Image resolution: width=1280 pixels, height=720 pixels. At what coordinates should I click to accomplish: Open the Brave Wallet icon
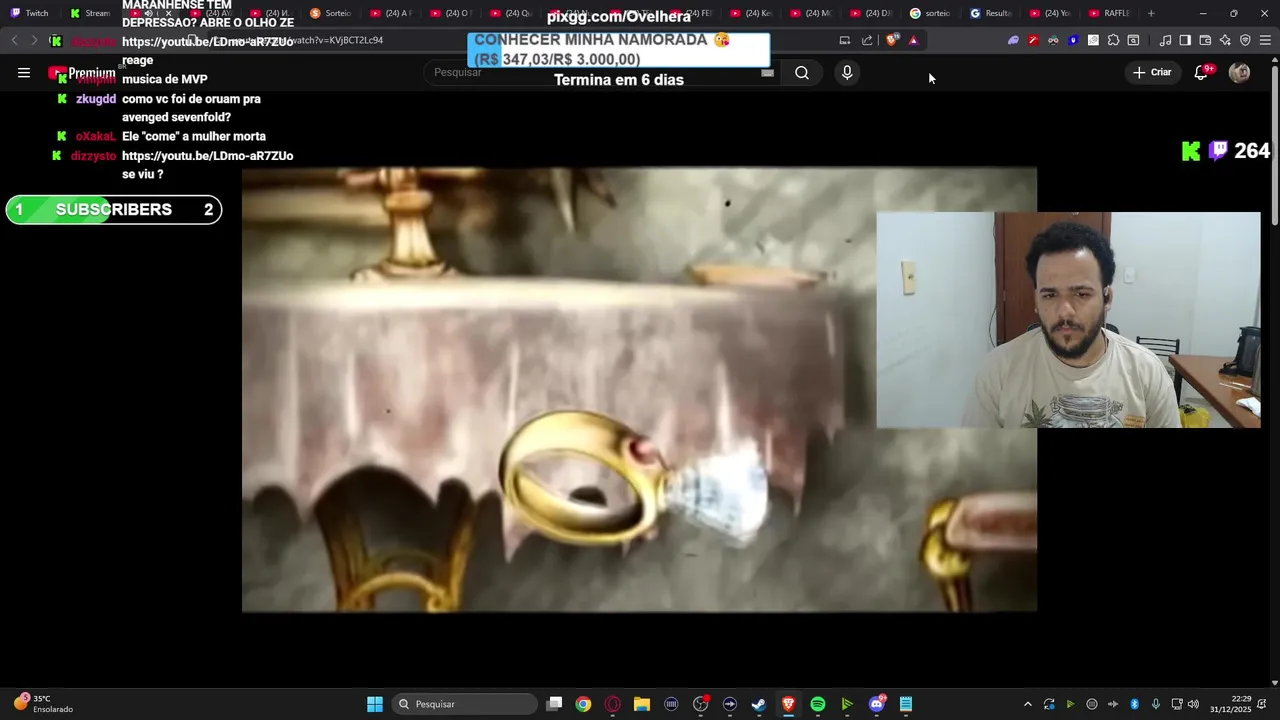click(x=1205, y=40)
